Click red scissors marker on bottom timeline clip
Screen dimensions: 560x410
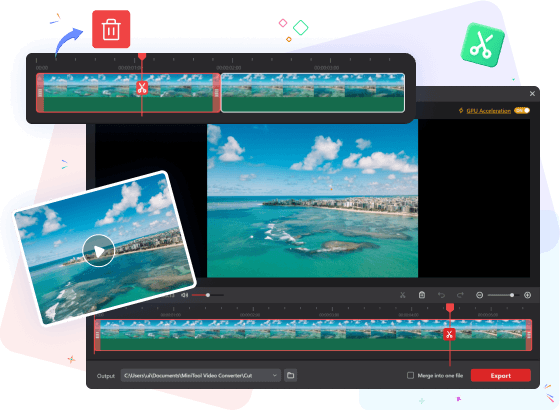tap(449, 334)
